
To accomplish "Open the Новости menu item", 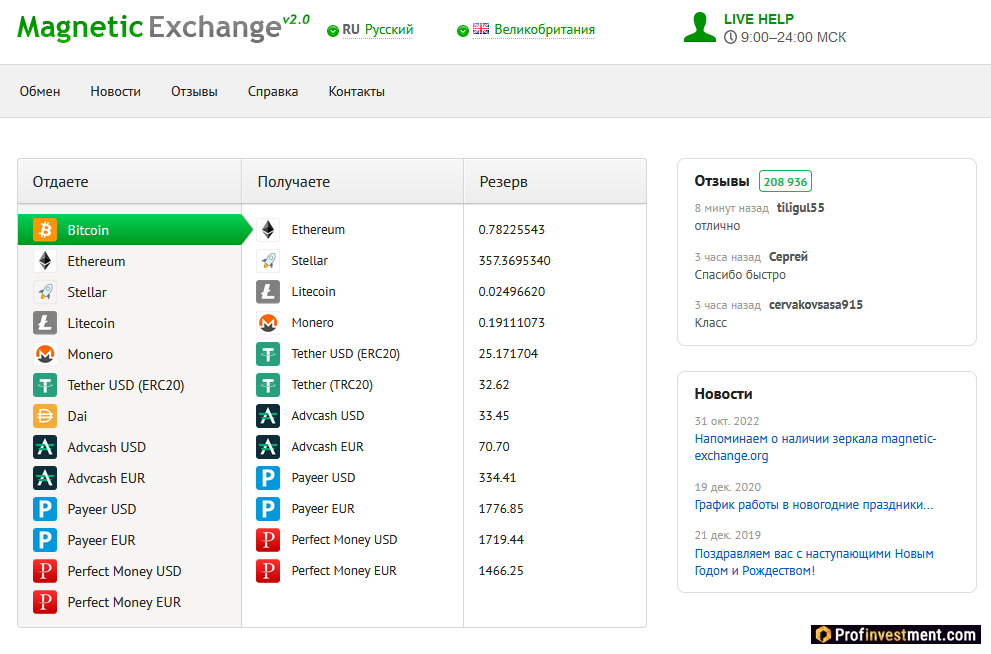I will pyautogui.click(x=115, y=91).
